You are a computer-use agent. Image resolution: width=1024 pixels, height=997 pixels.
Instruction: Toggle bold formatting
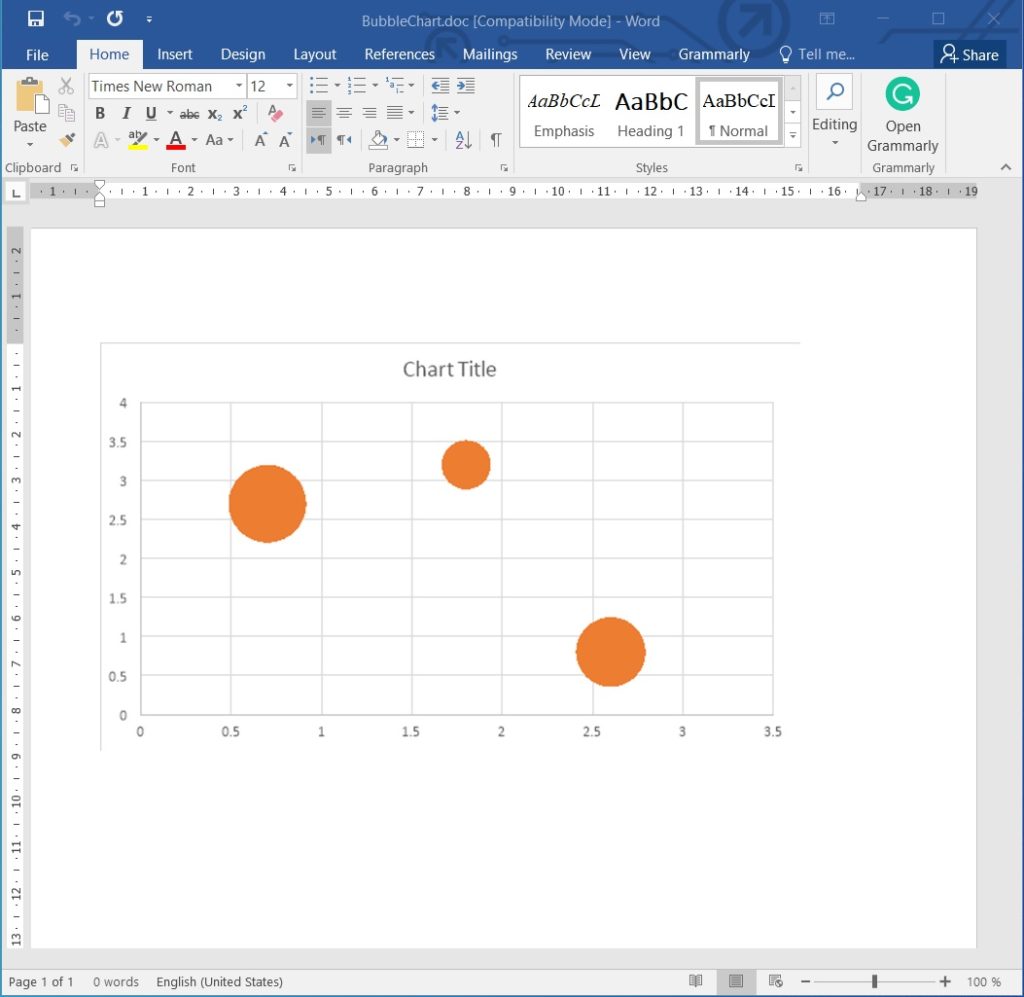pyautogui.click(x=99, y=112)
